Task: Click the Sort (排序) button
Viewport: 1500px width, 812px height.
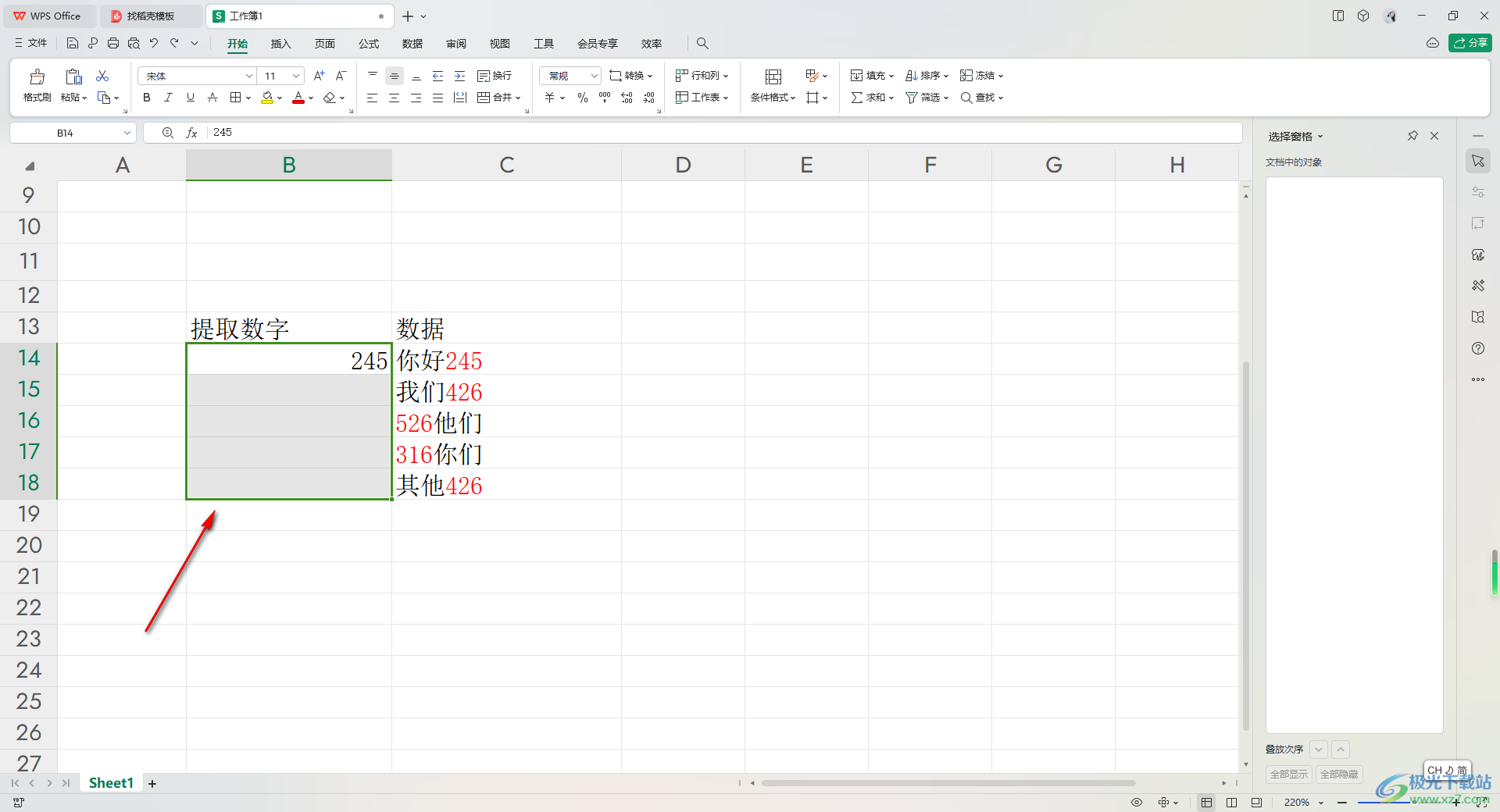Action: tap(927, 76)
